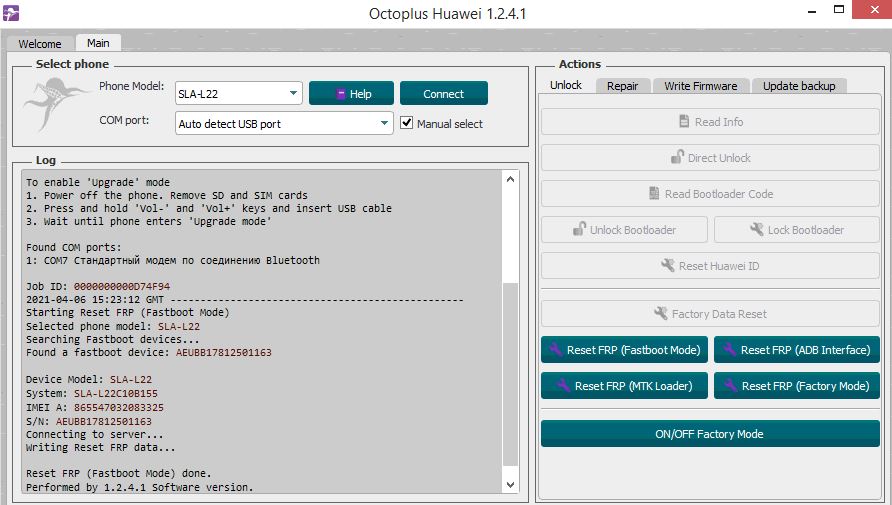892x505 pixels.
Task: Click the log scrollbar up arrow
Action: point(510,179)
